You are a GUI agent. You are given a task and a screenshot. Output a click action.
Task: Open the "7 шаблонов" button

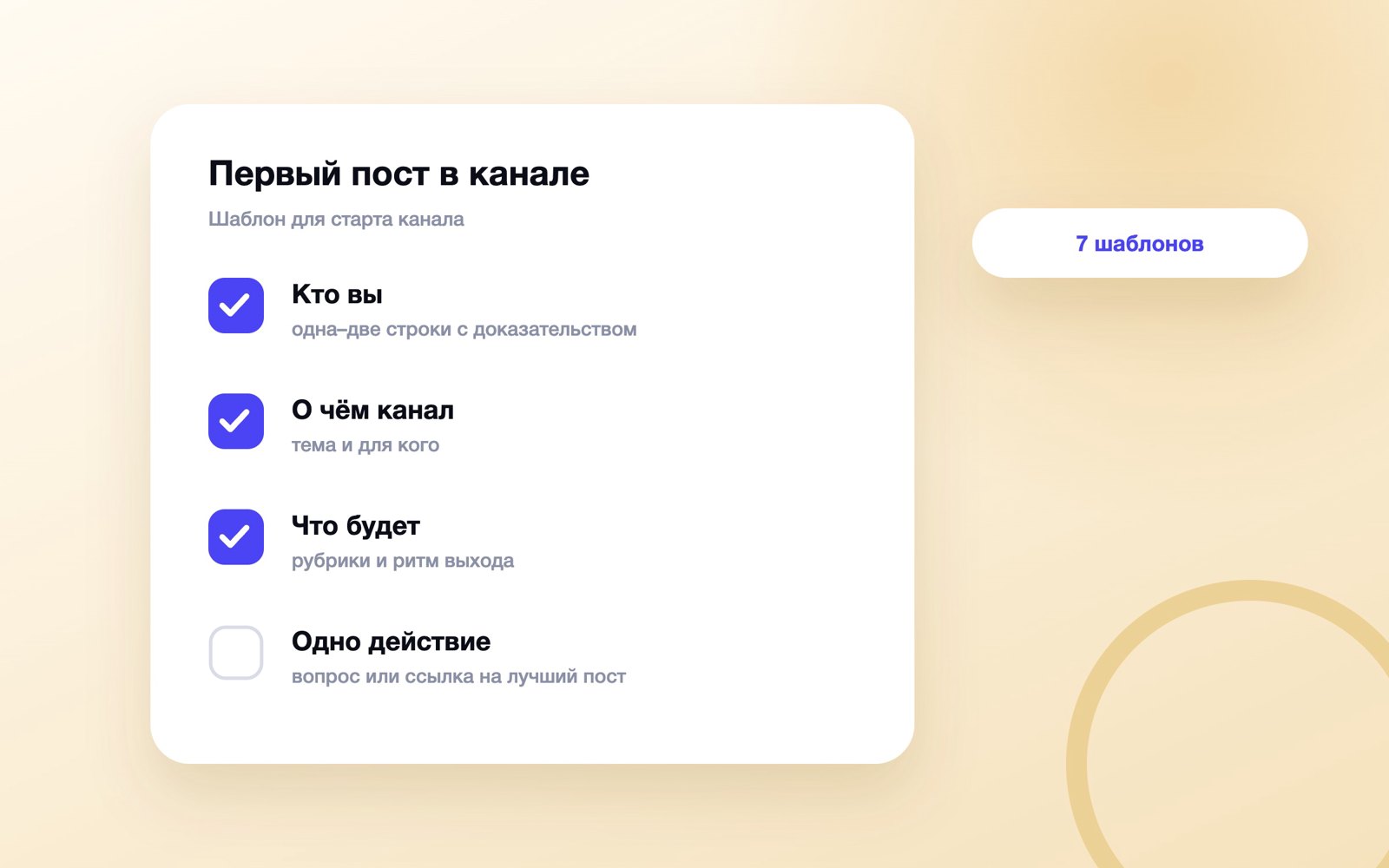[1140, 243]
